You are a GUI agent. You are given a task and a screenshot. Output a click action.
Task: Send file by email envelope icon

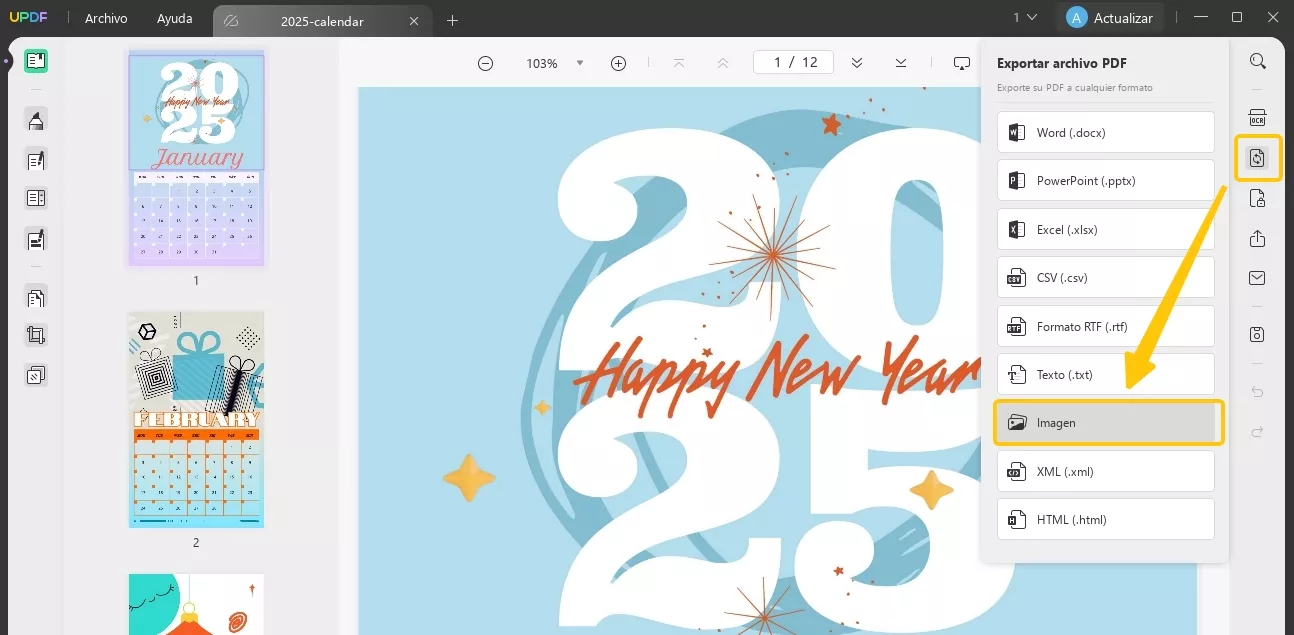[1258, 278]
